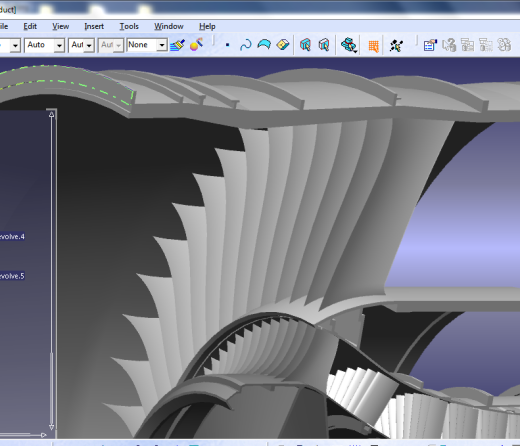
Task: Click the Snap to point icon
Action: coord(396,46)
